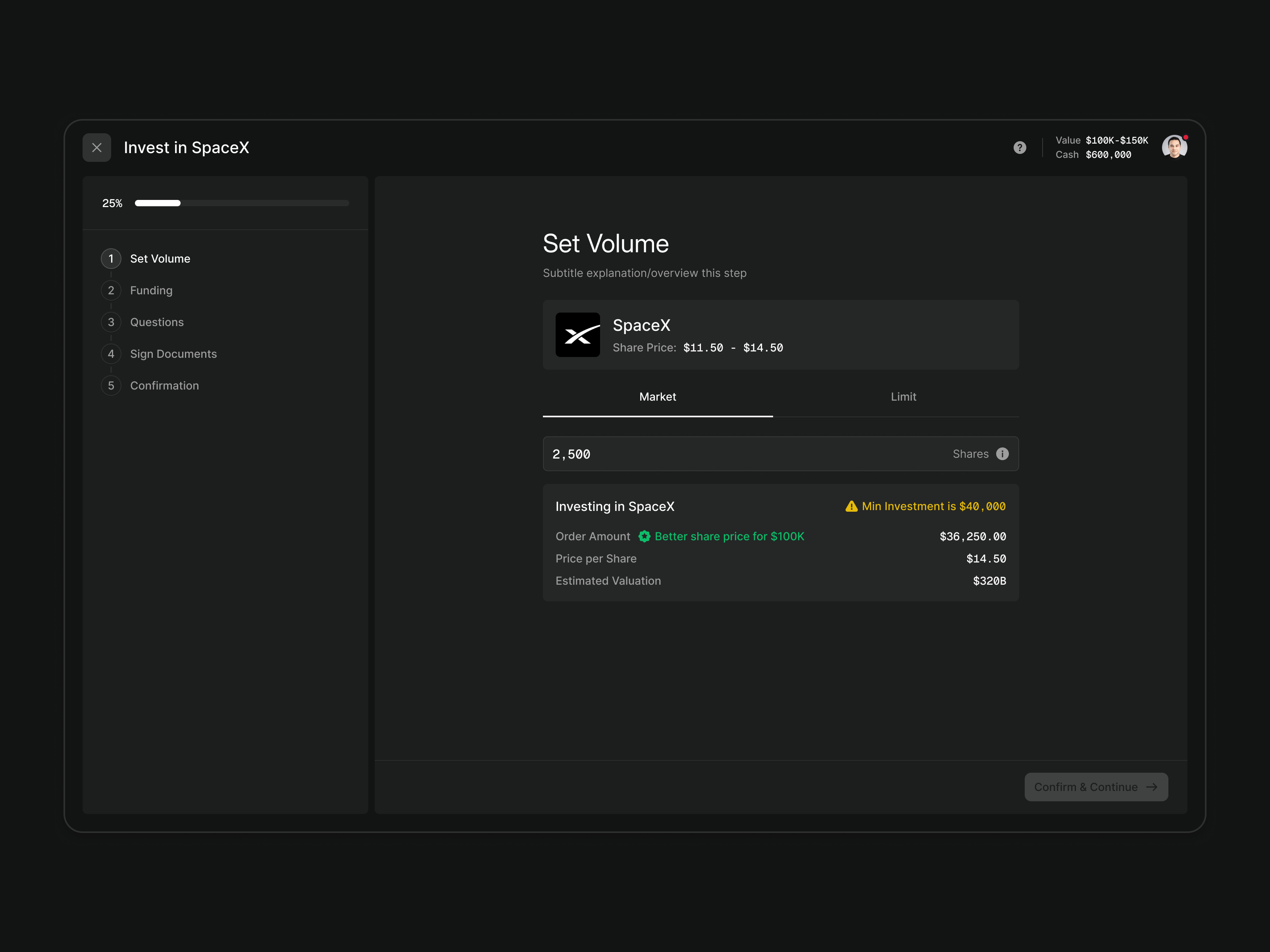Go to the Sign Documents step
This screenshot has width=1270, height=952.
click(173, 354)
